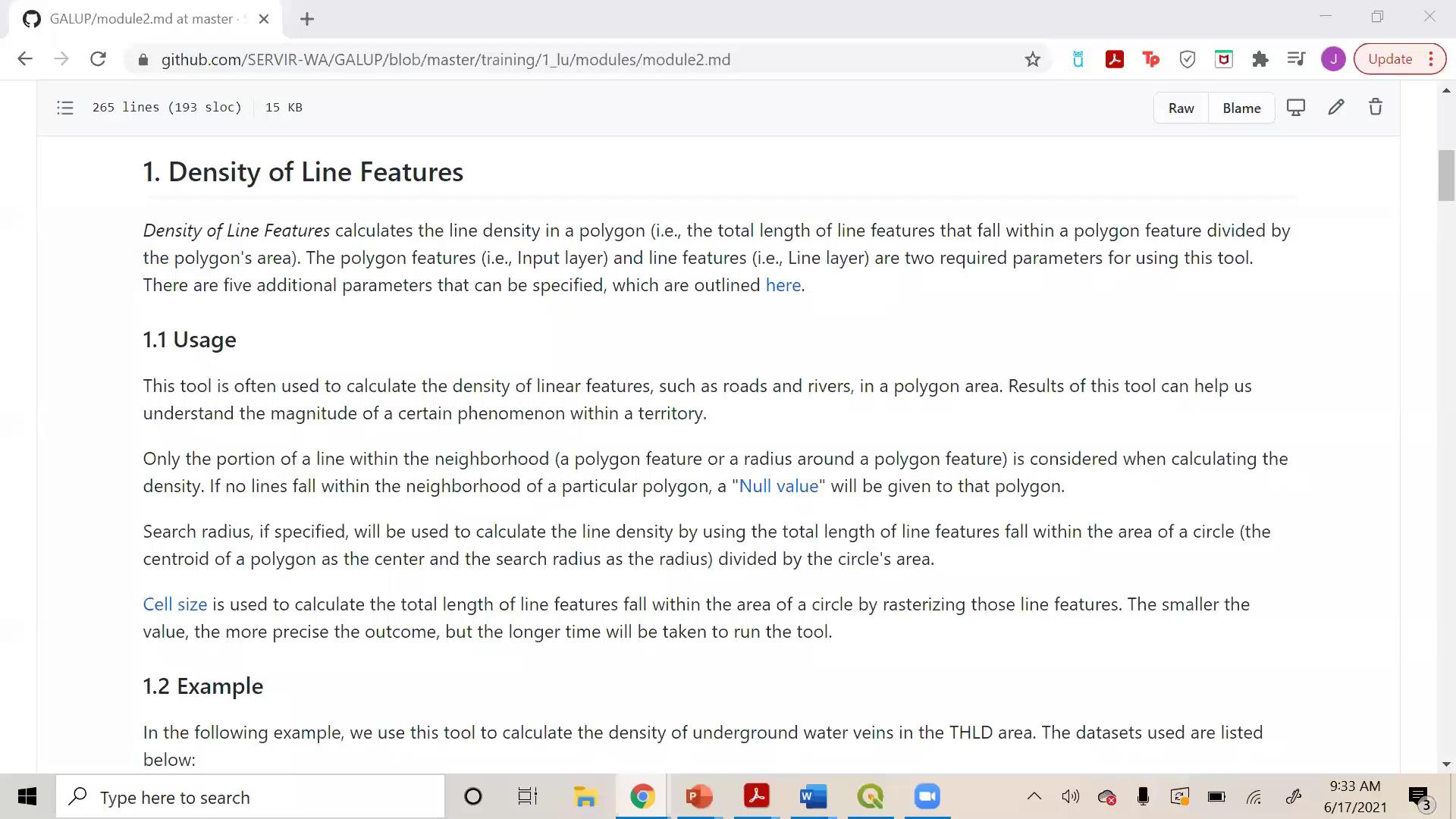The height and width of the screenshot is (819, 1456).
Task: Click the Adobe Acrobat extension icon
Action: (x=1115, y=59)
